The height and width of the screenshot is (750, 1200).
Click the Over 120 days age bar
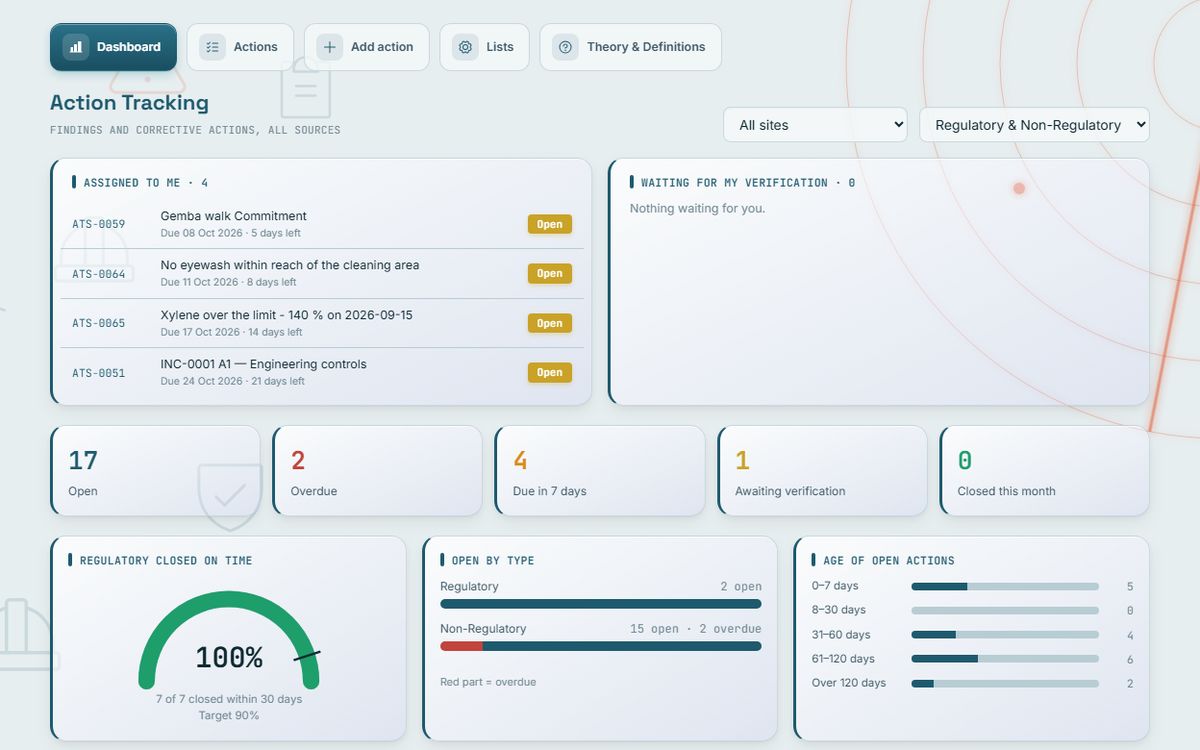point(1005,683)
